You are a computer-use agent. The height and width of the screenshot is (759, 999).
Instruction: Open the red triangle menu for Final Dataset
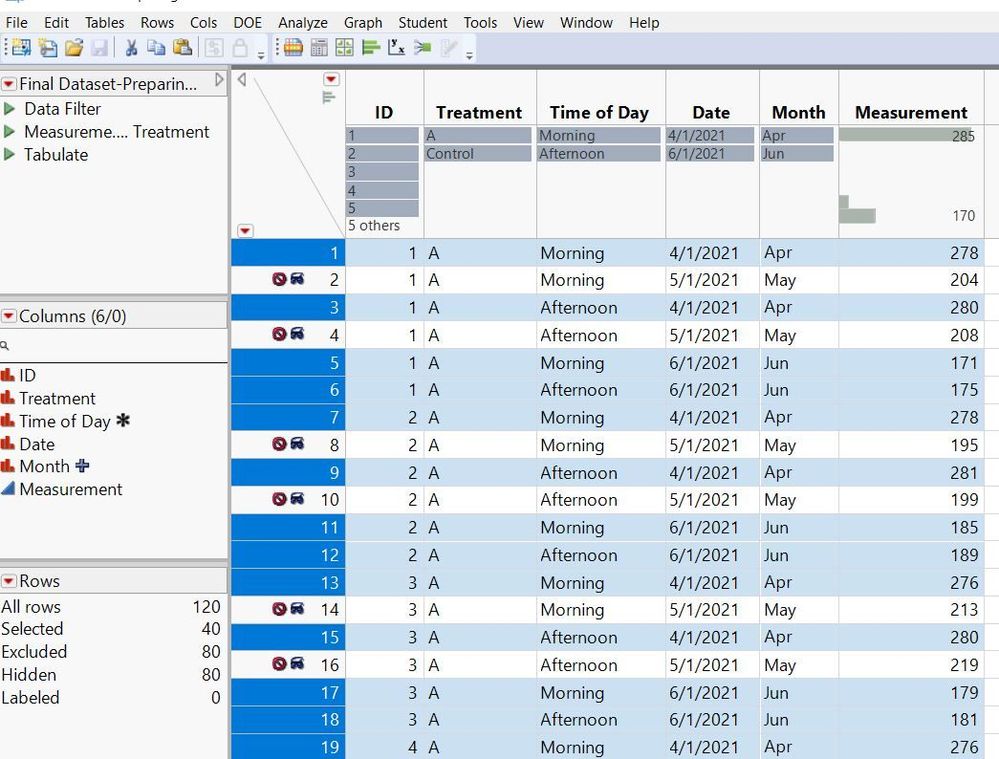point(10,84)
